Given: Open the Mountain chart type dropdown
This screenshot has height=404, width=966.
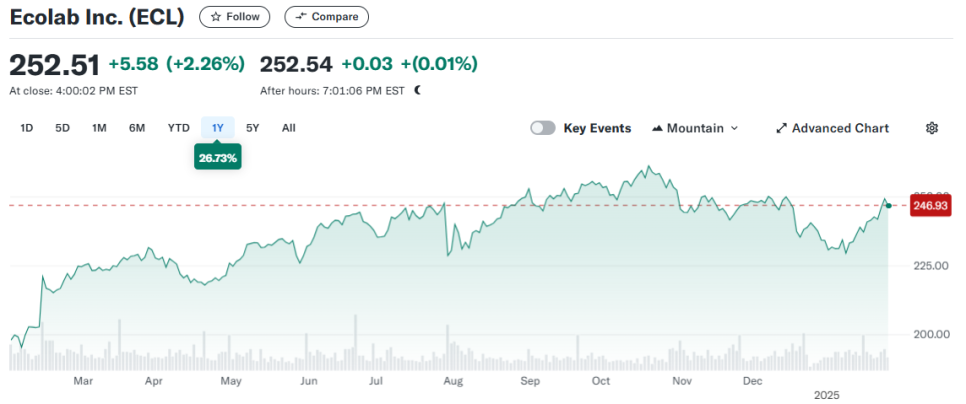Looking at the screenshot, I should pyautogui.click(x=694, y=128).
